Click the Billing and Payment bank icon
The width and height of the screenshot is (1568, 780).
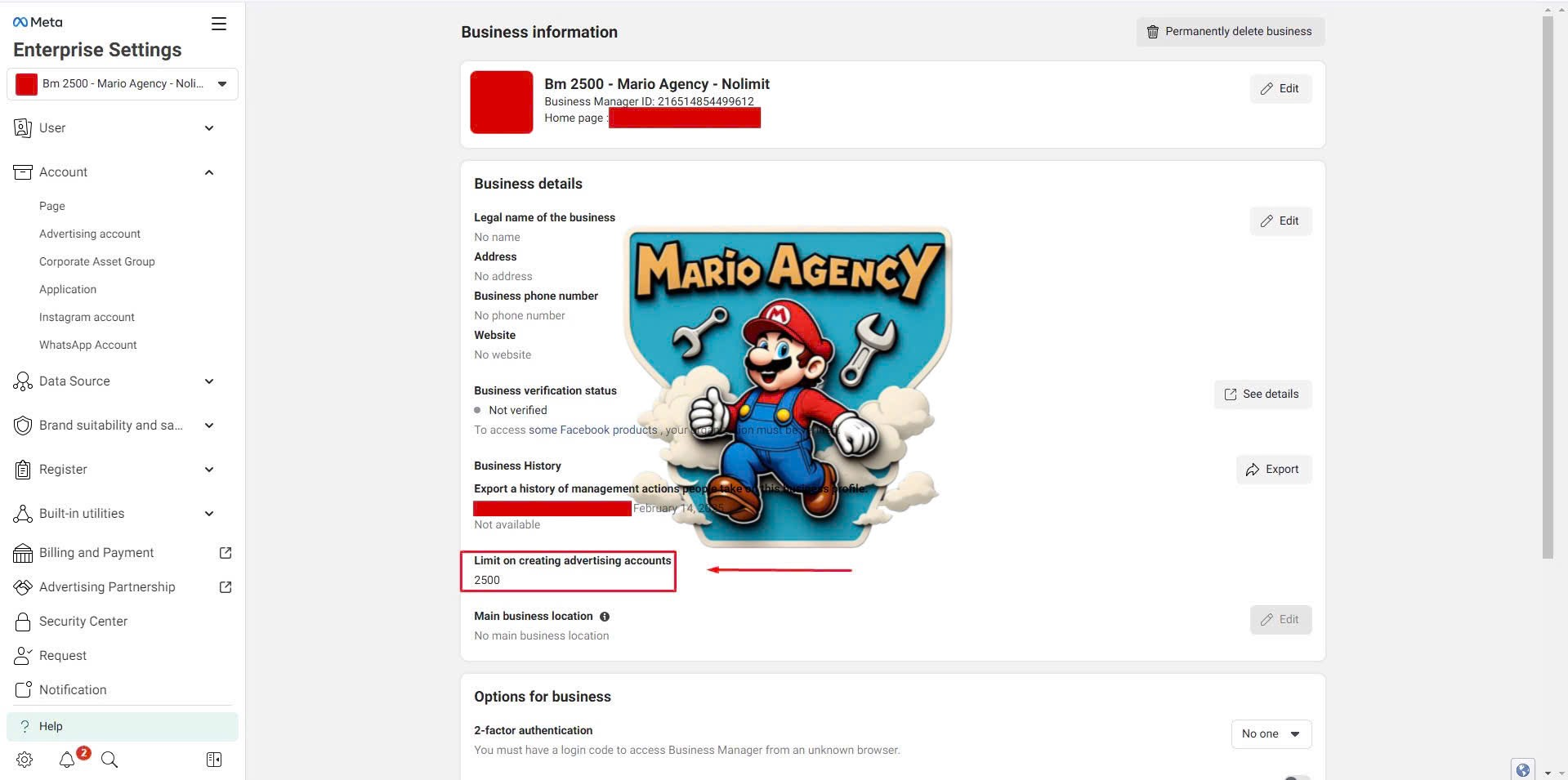(x=23, y=553)
